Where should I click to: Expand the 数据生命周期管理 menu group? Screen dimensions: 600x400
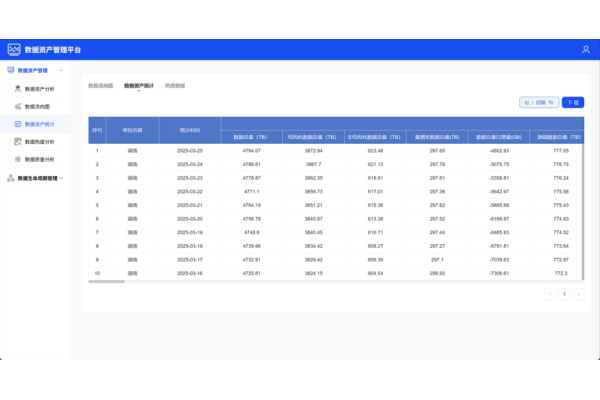point(62,178)
